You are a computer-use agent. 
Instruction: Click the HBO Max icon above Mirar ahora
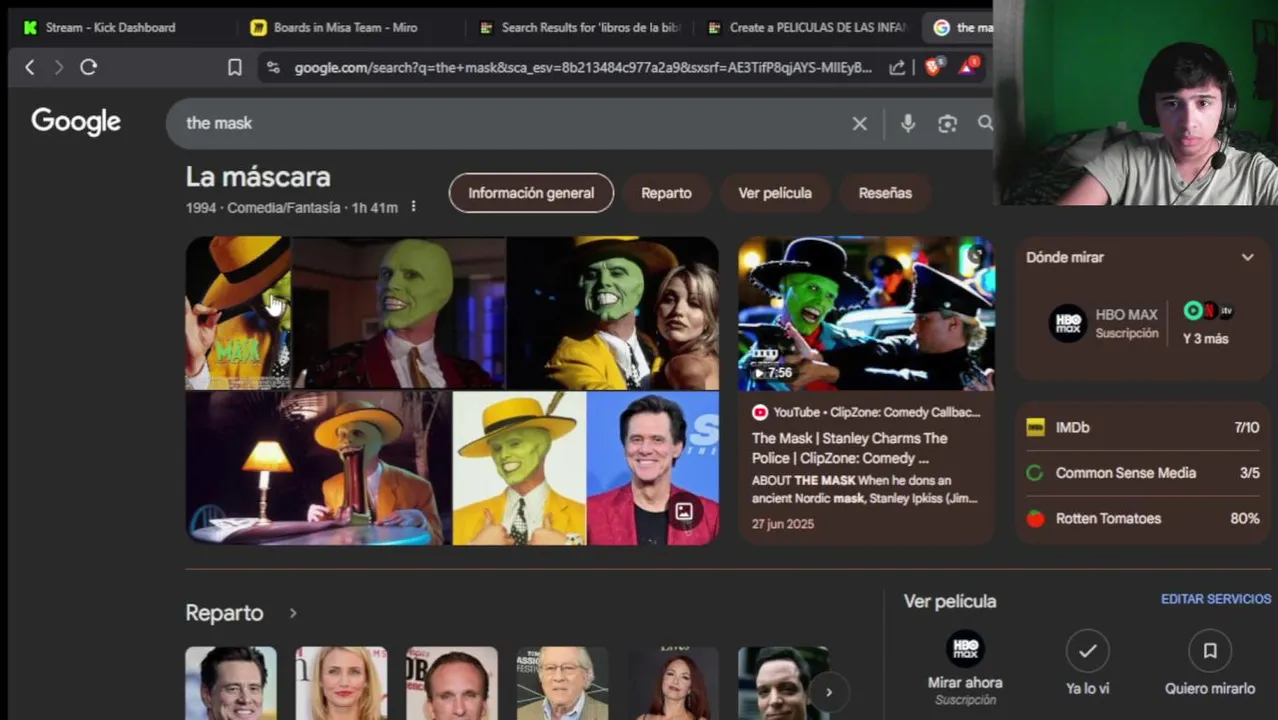[965, 650]
